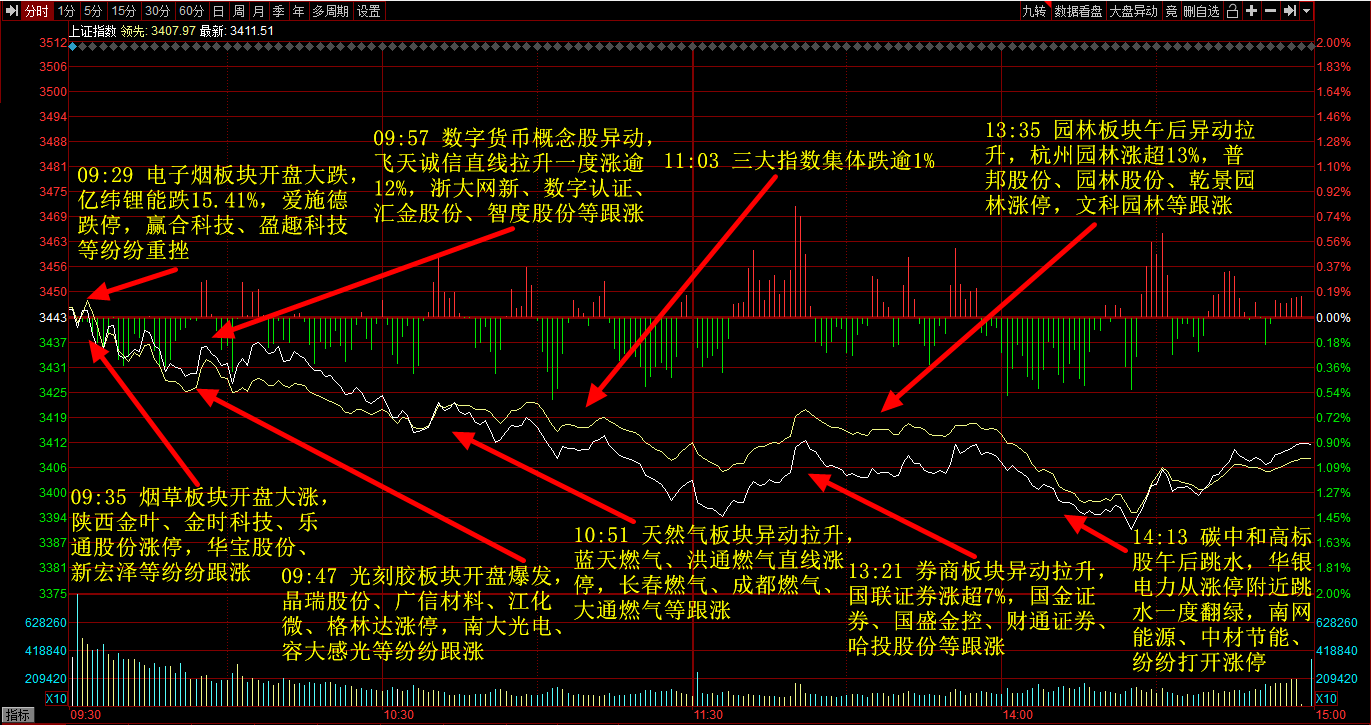Click the blue diamond marker at chart start
The width and height of the screenshot is (1371, 725).
72,46
